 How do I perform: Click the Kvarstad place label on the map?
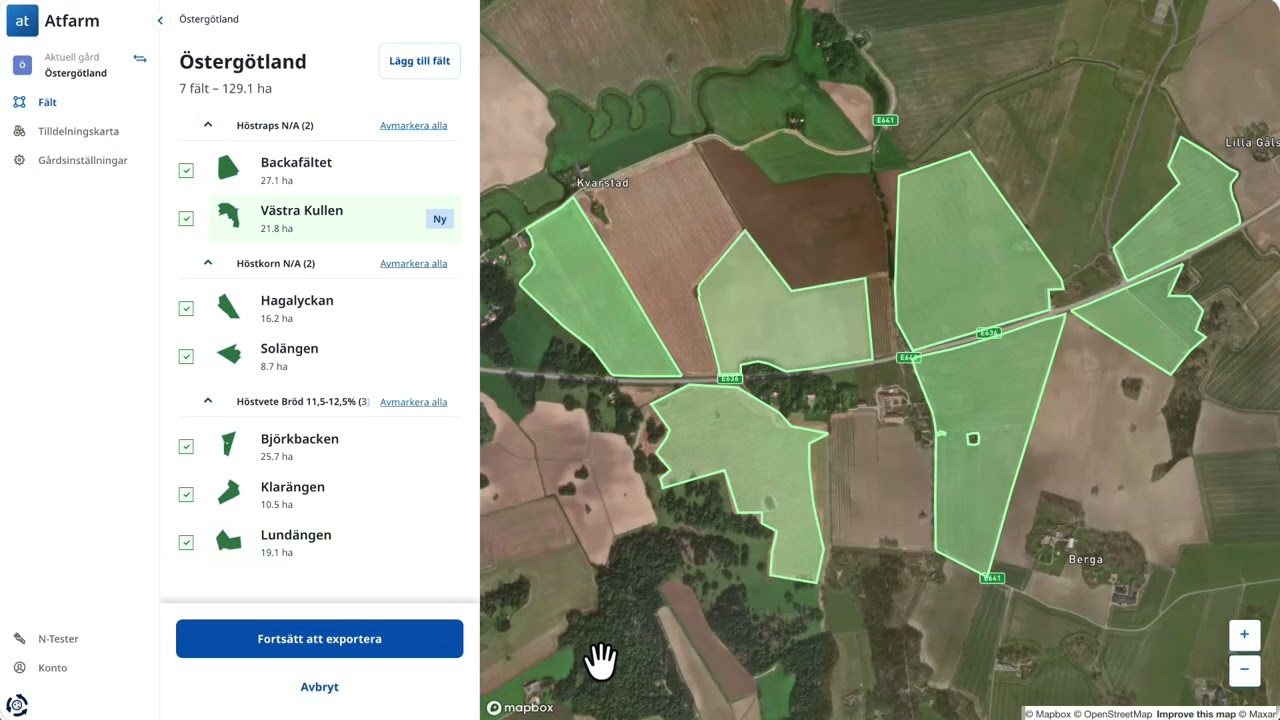pos(602,183)
